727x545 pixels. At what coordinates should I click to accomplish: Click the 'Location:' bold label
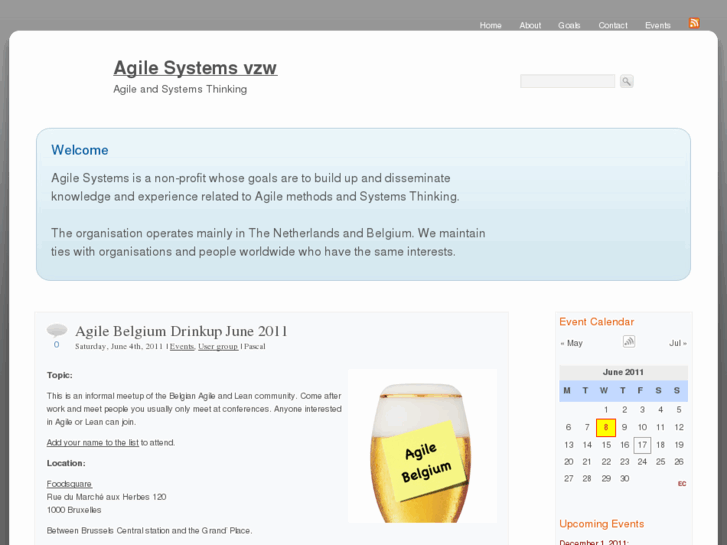tap(66, 463)
